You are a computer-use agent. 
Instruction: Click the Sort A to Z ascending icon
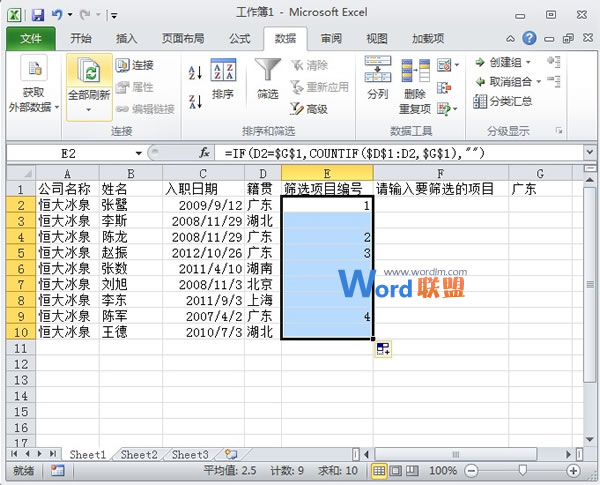click(x=194, y=72)
